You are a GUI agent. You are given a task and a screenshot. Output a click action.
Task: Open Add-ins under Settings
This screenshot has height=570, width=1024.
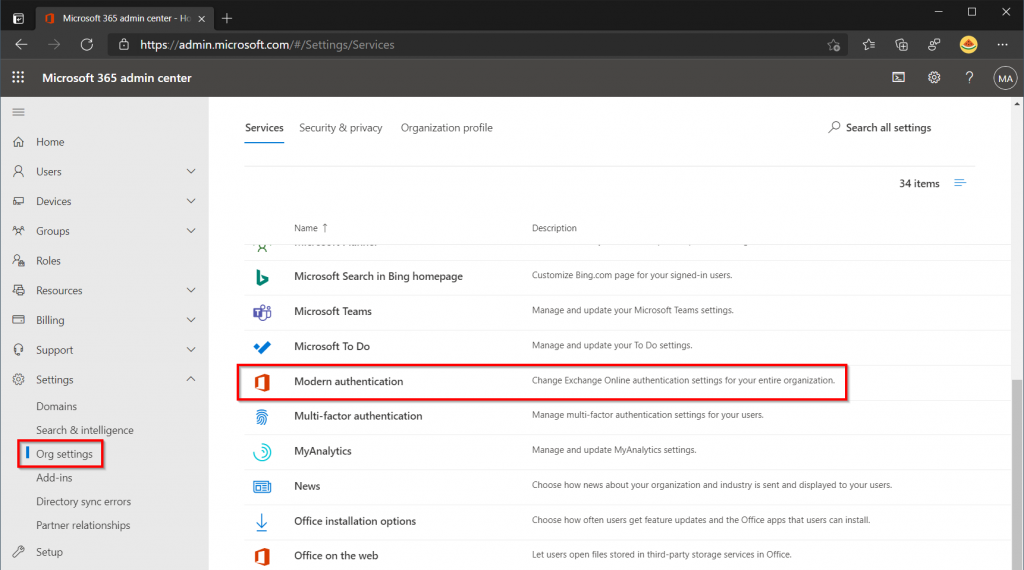coord(54,477)
